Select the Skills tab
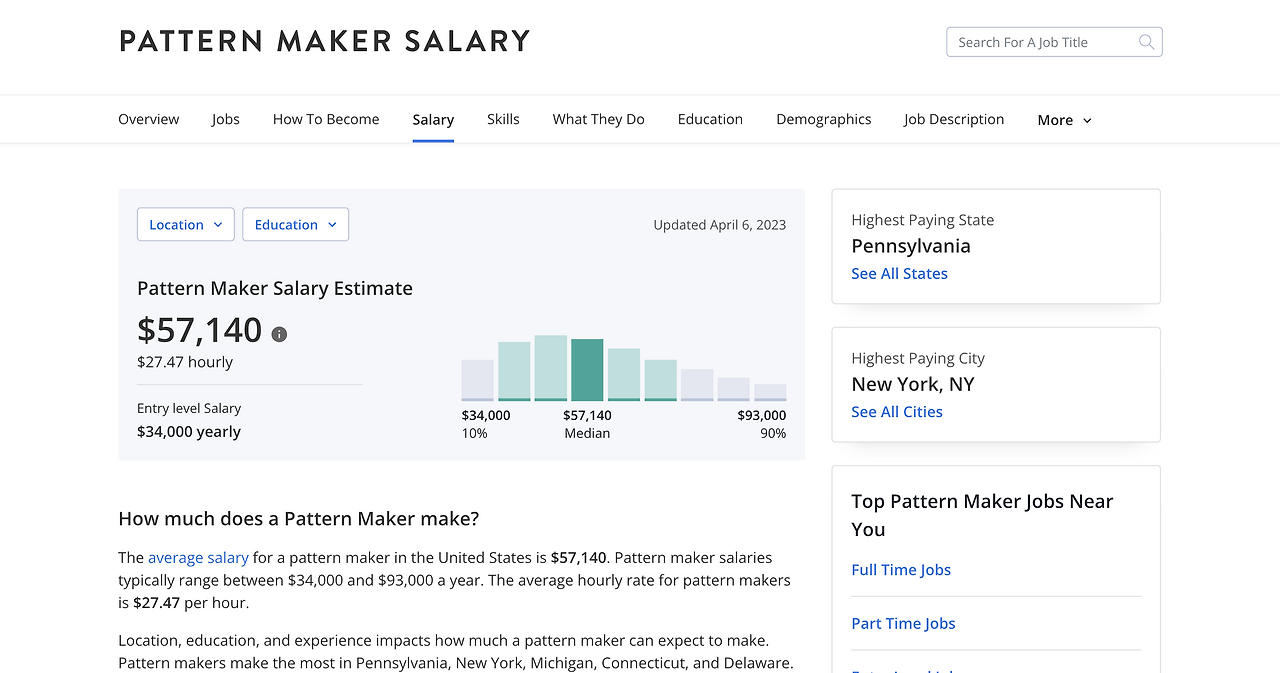Viewport: 1280px width, 673px height. point(503,119)
